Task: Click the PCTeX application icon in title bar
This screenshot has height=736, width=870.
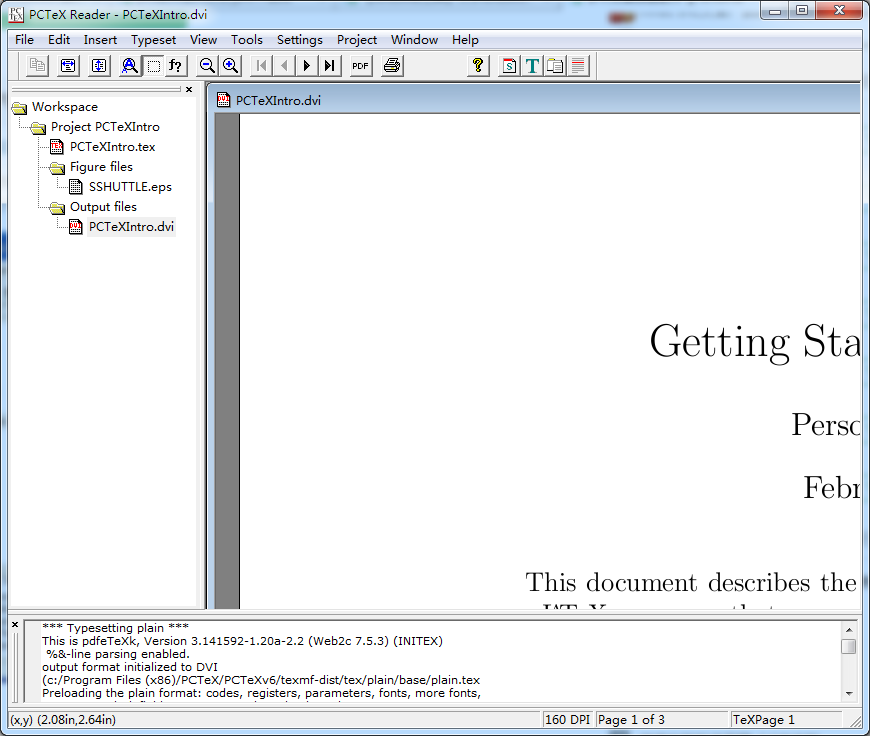Action: coord(17,14)
